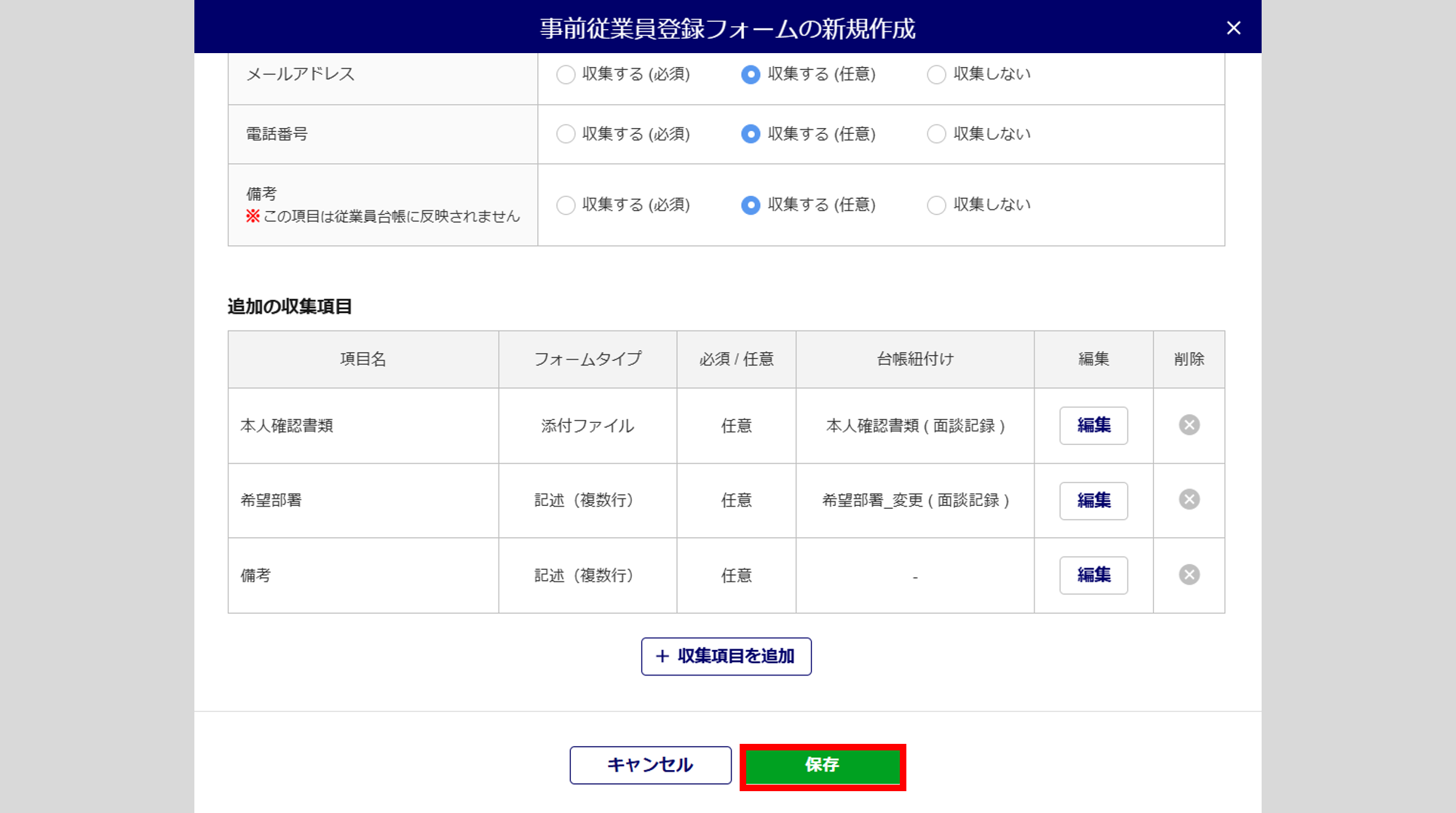Add a new collection item with 収集項目を追加
Screen dimensions: 1456x813
coord(726,657)
